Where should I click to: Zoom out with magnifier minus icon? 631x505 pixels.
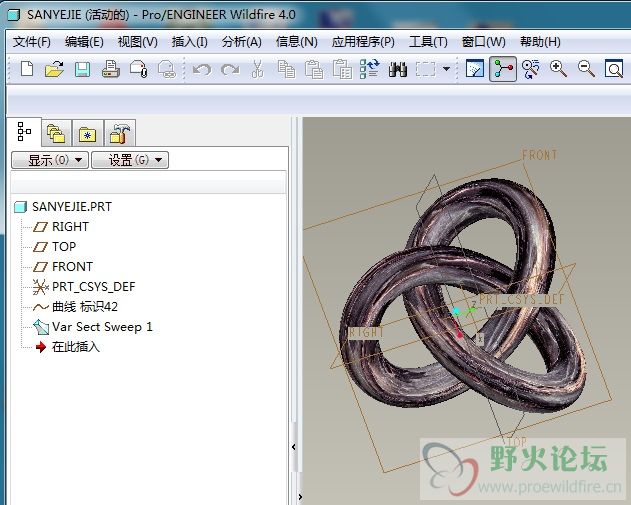pyautogui.click(x=586, y=69)
